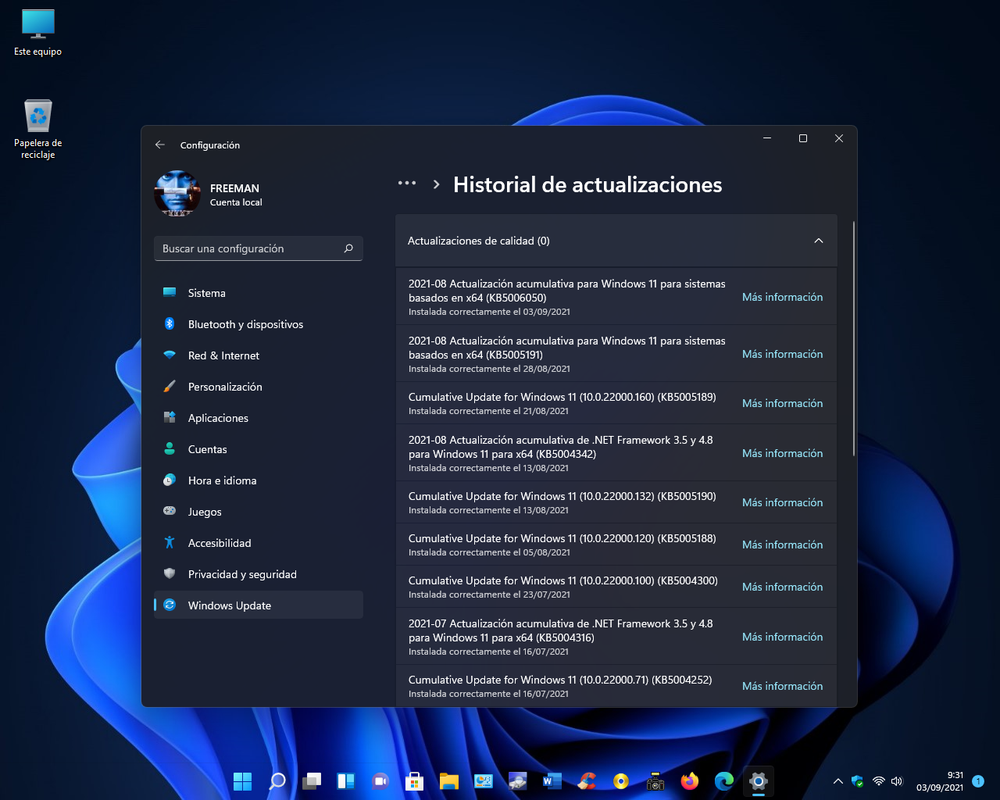Open Más información for KB5004342

pyautogui.click(x=782, y=453)
